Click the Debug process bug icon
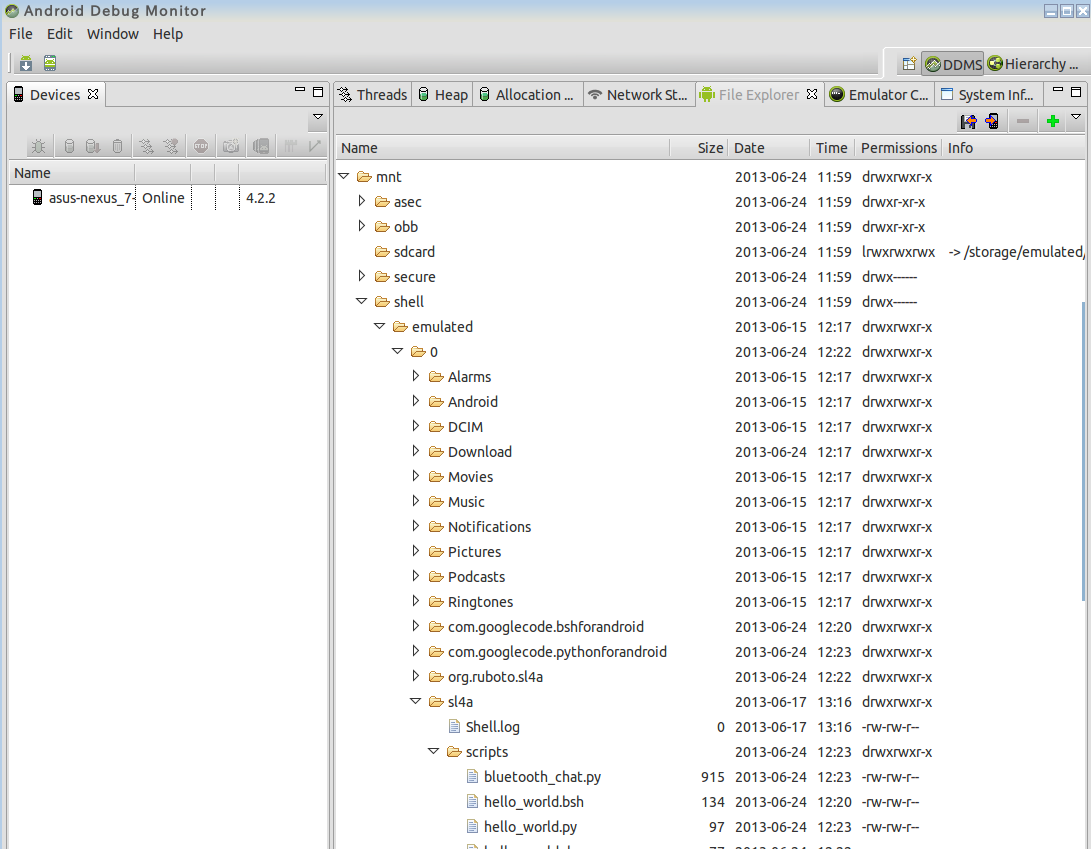Screen dimensions: 1091x849 [x=38, y=146]
